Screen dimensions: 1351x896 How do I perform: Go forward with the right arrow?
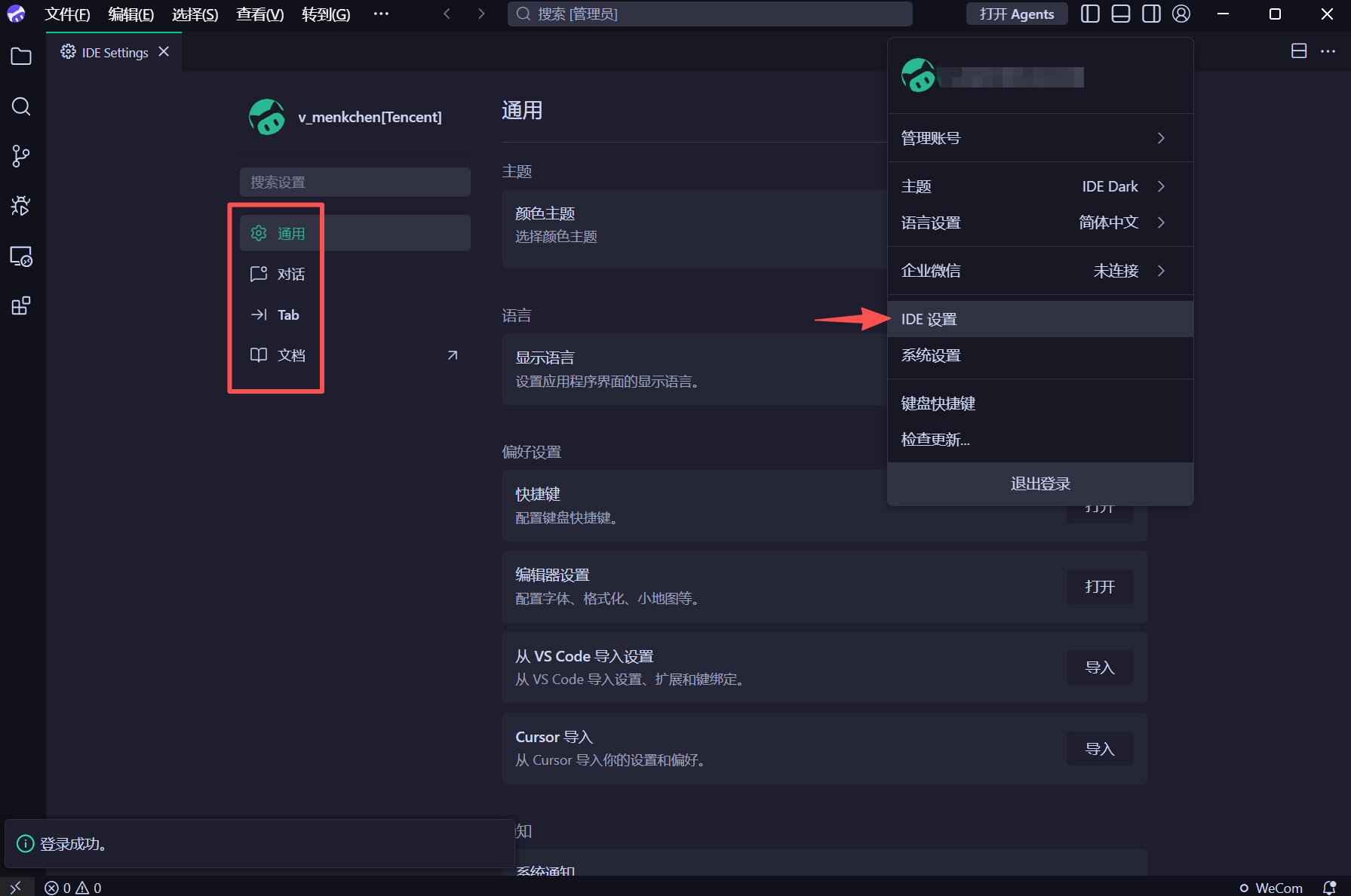(x=481, y=14)
